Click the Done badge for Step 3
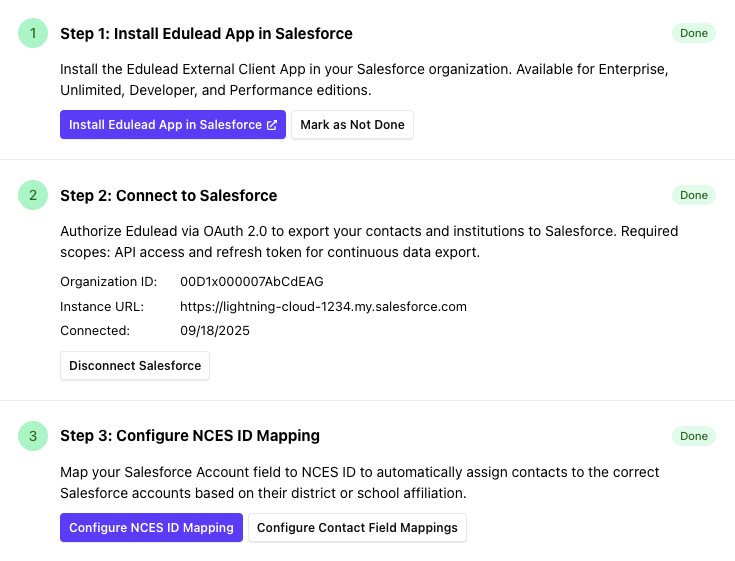The height and width of the screenshot is (561, 735). 694,436
